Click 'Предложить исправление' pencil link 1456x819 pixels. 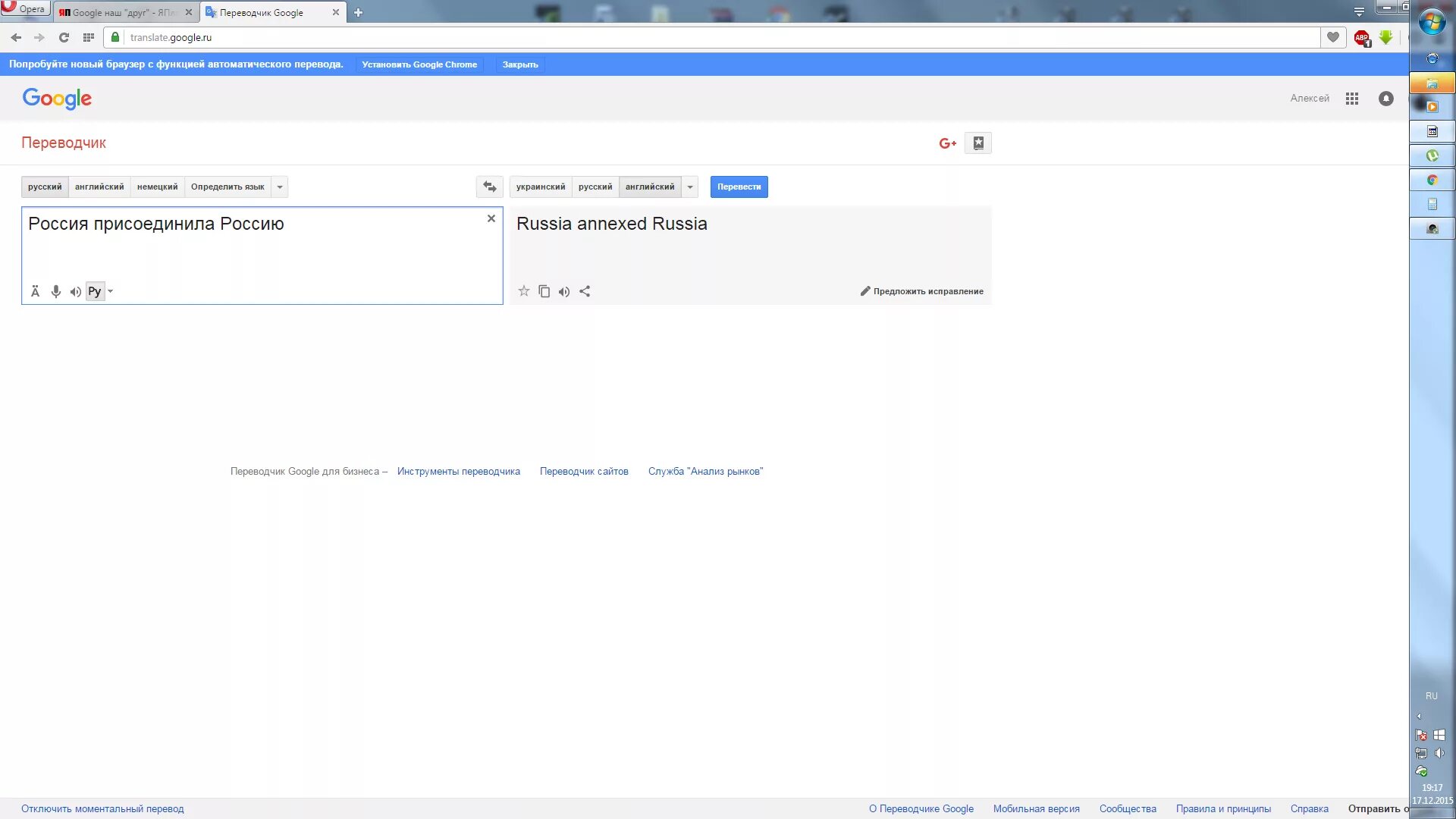[x=922, y=291]
